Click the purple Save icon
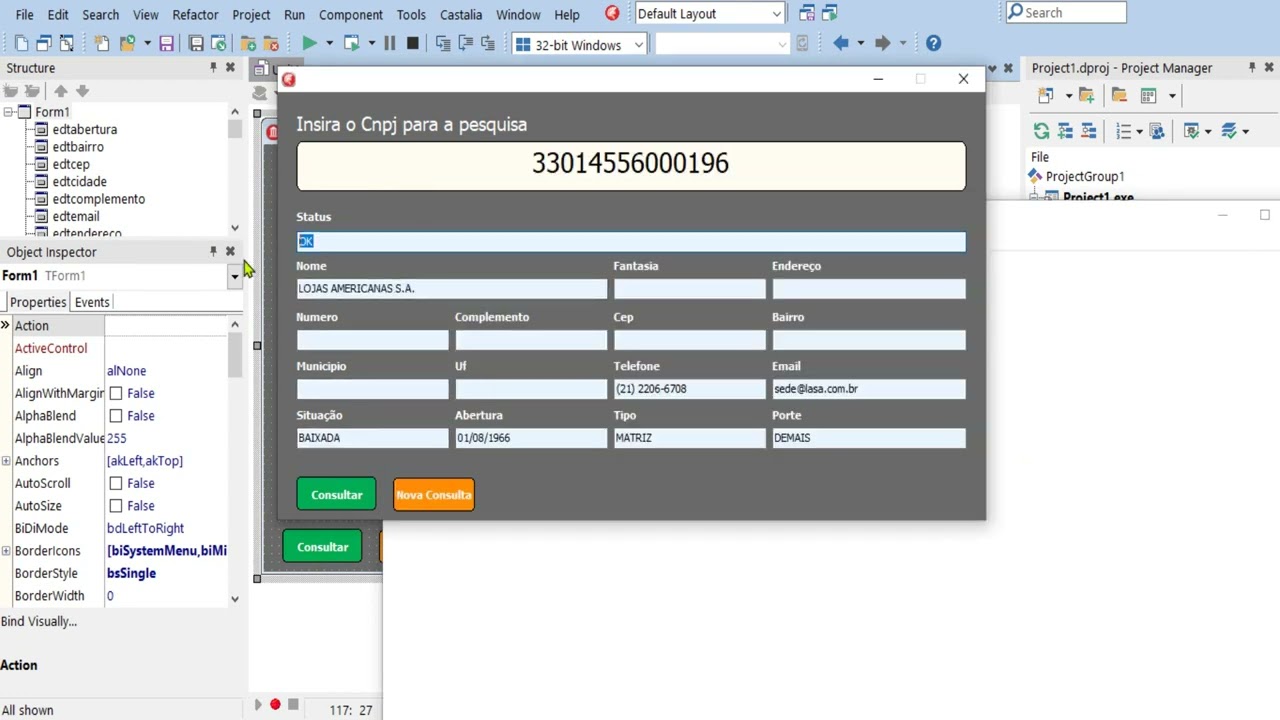The image size is (1280, 720). 166,44
